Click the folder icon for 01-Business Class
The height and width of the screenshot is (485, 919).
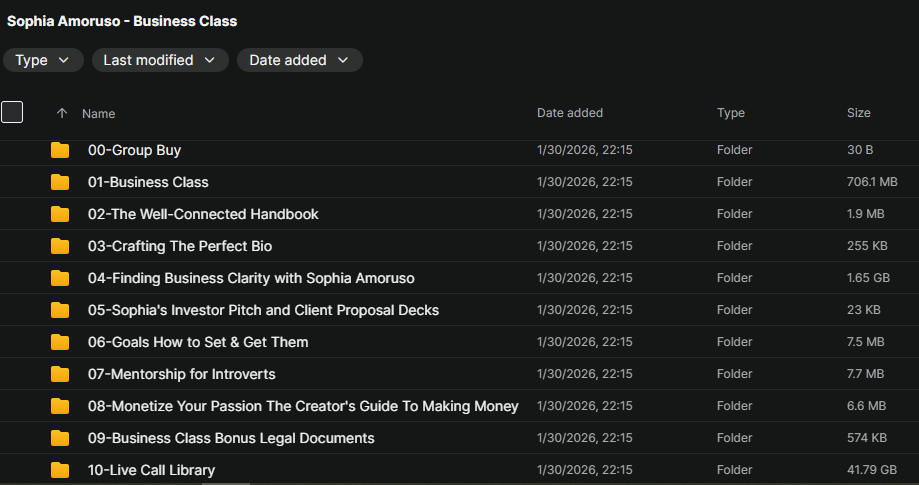[x=60, y=182]
